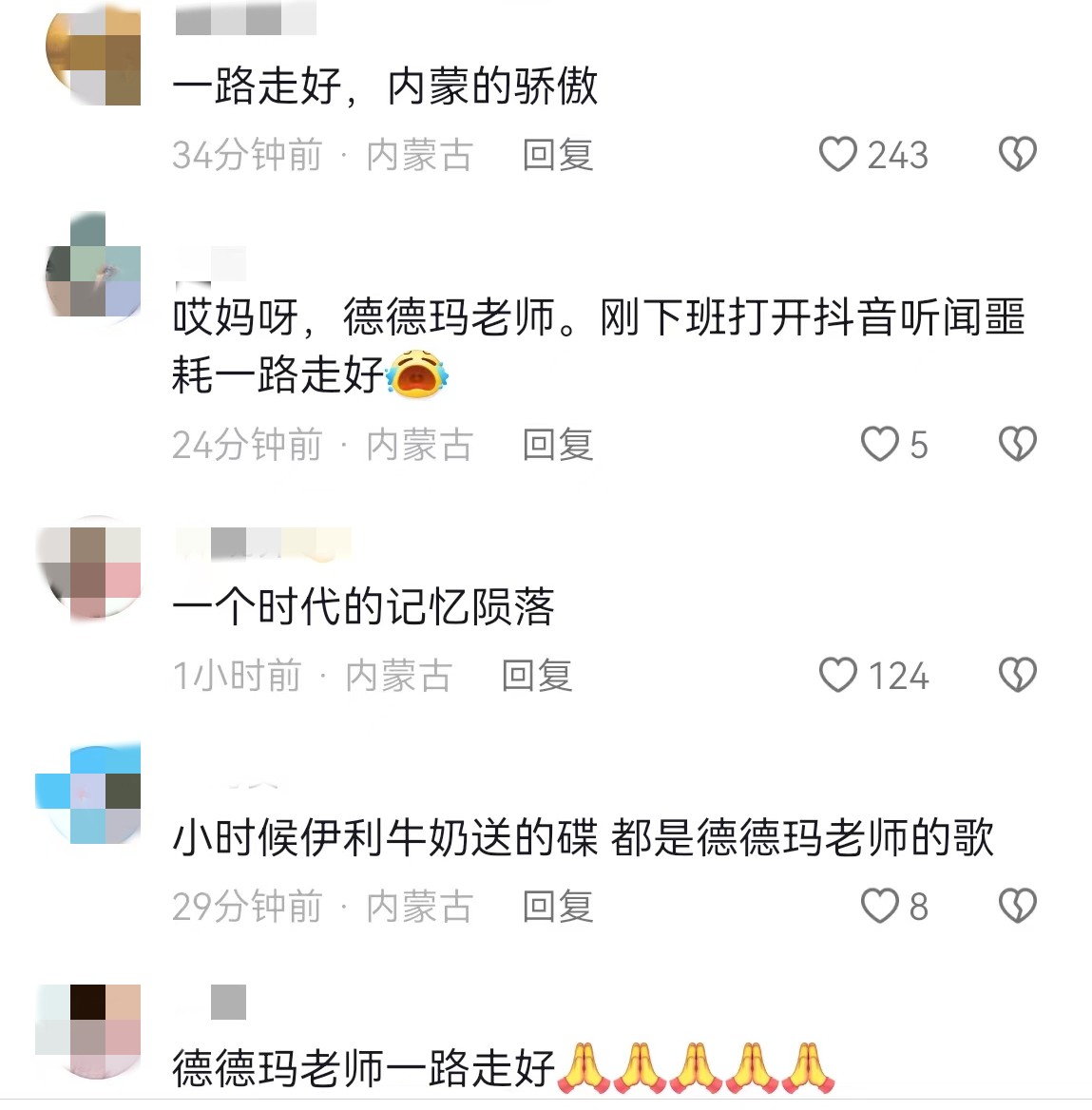Image resolution: width=1092 pixels, height=1110 pixels.
Task: Open avatar of '哎妈呀' commenter
Action: coord(93,265)
